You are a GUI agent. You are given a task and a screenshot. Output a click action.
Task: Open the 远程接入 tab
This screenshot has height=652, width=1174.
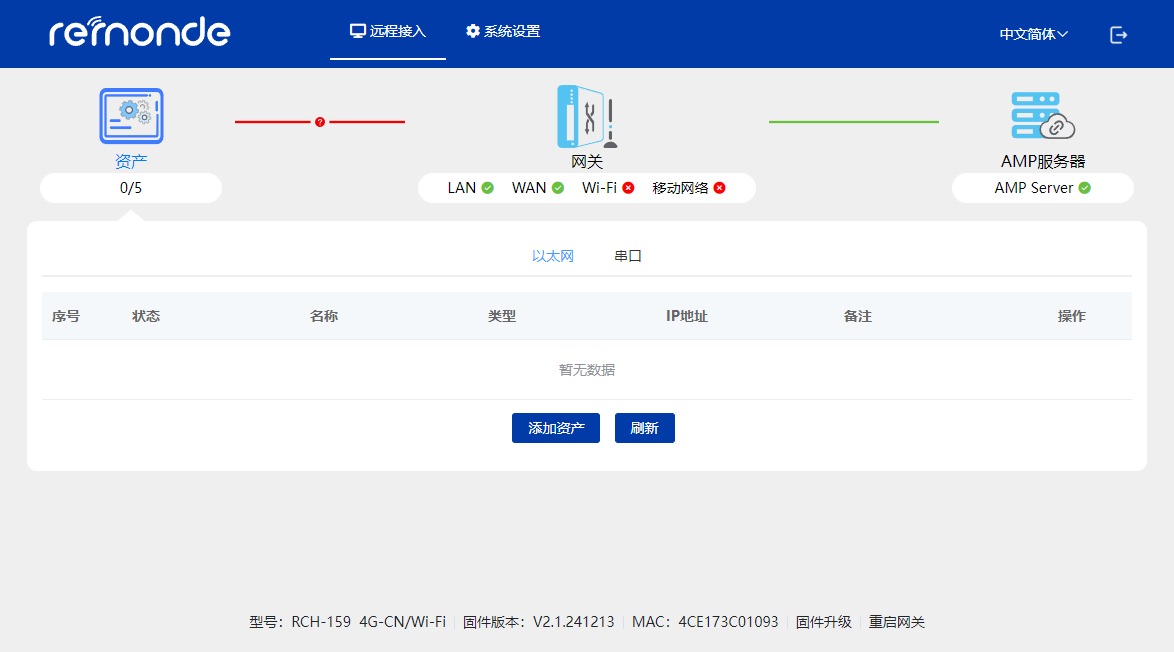(x=388, y=31)
